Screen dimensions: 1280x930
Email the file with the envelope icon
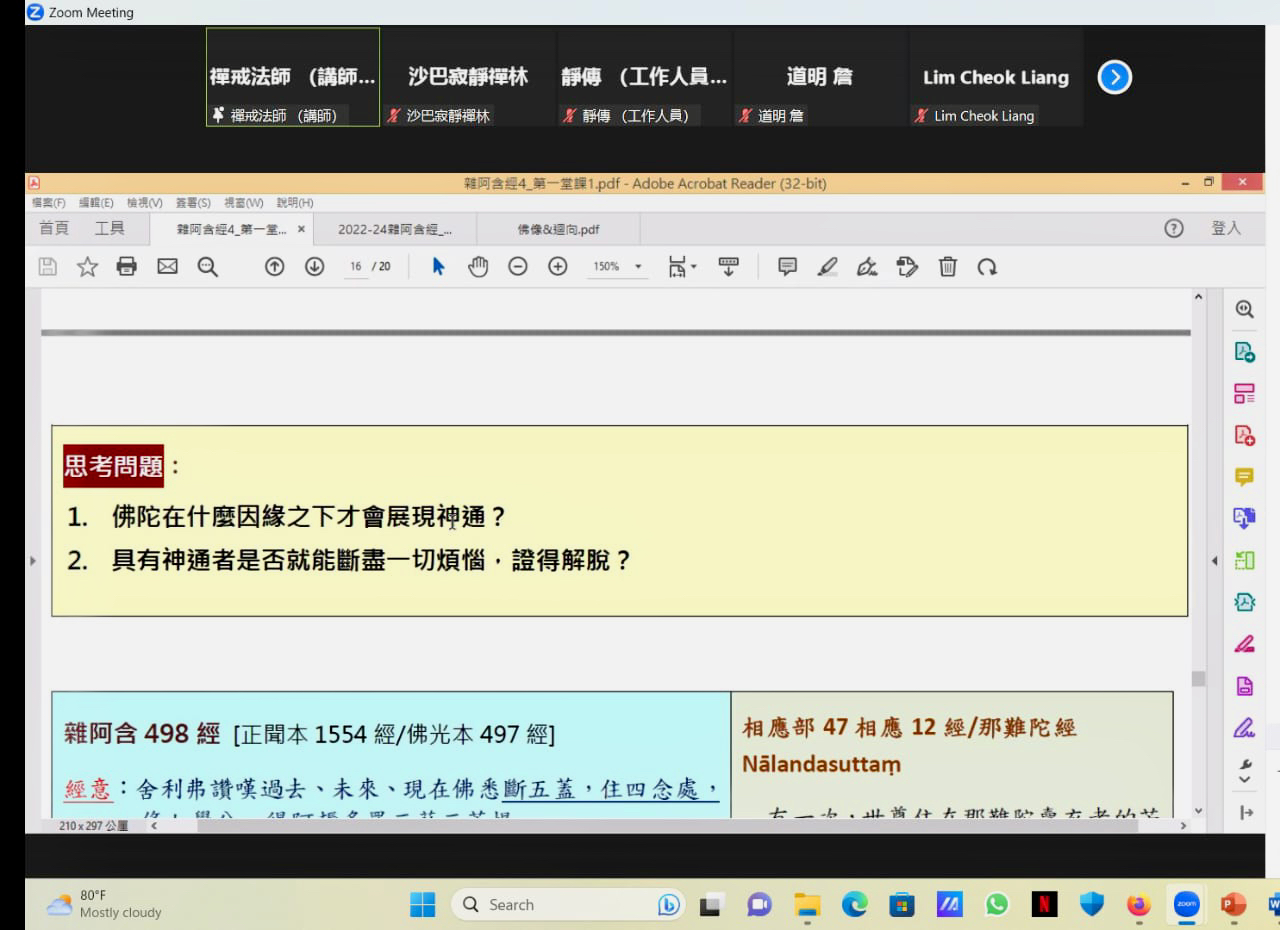[167, 267]
